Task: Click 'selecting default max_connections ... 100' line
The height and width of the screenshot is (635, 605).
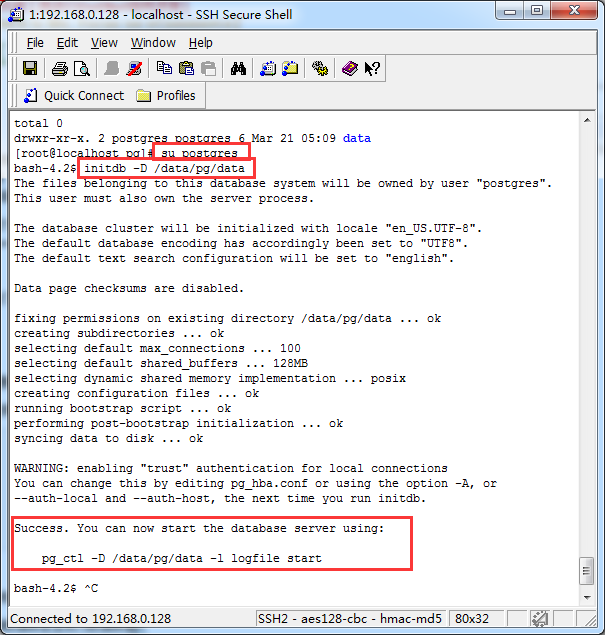Action: tap(157, 348)
